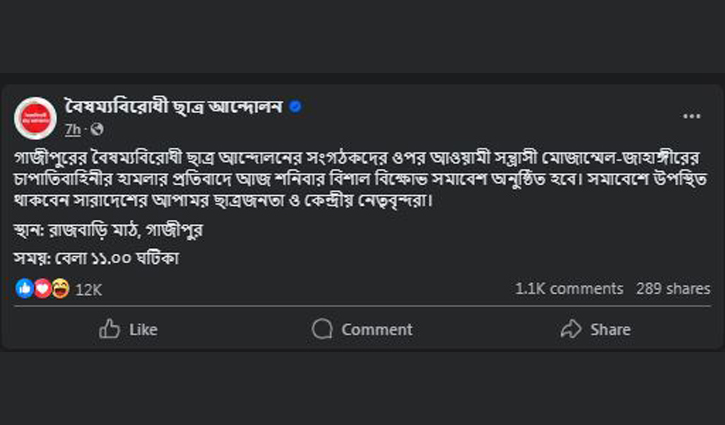Open the বৈষম্যবিরোধী ছাত্র আন্দোলন page name link

[x=173, y=107]
